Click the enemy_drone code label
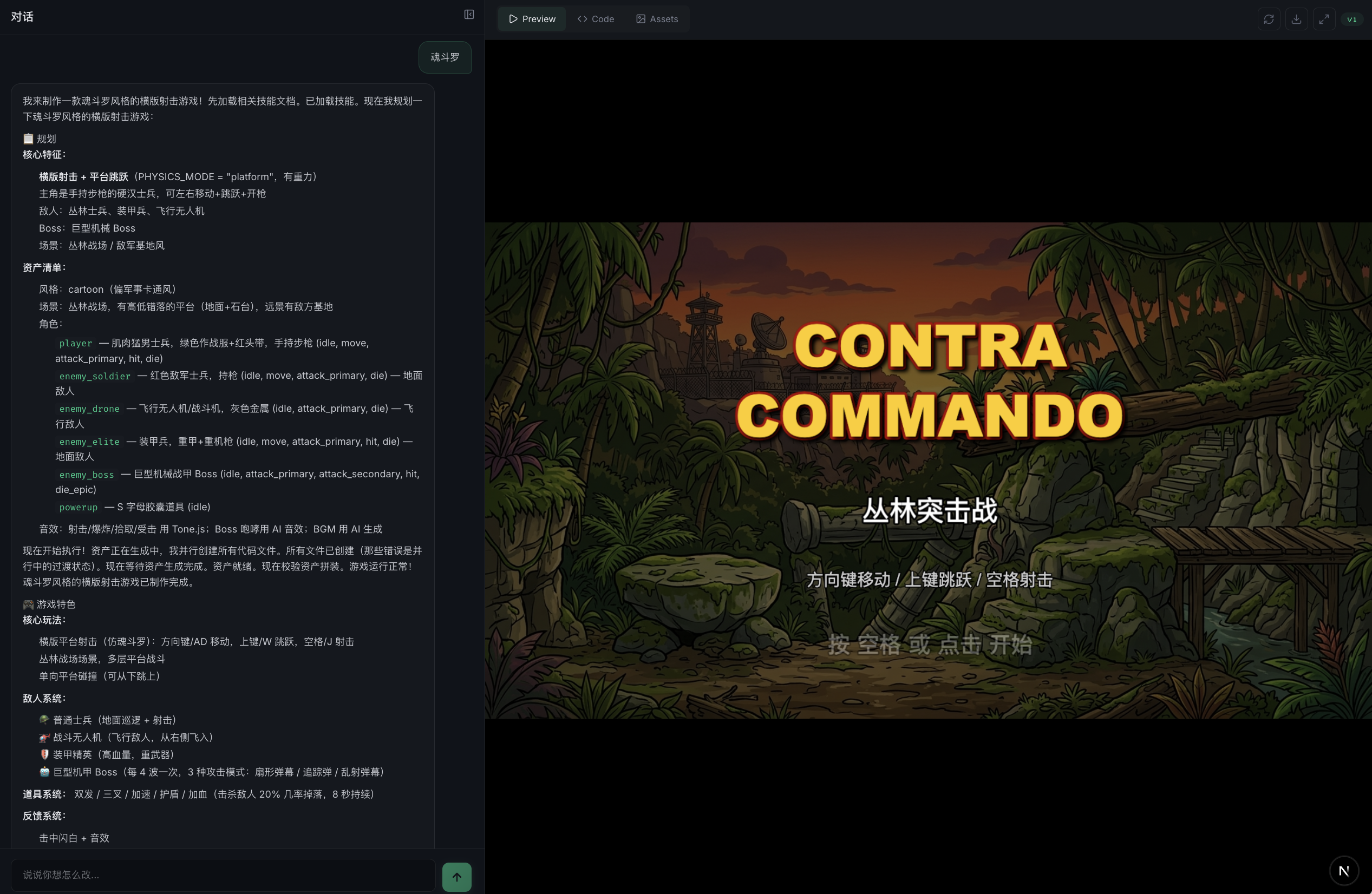Image resolution: width=1372 pixels, height=894 pixels. point(89,409)
